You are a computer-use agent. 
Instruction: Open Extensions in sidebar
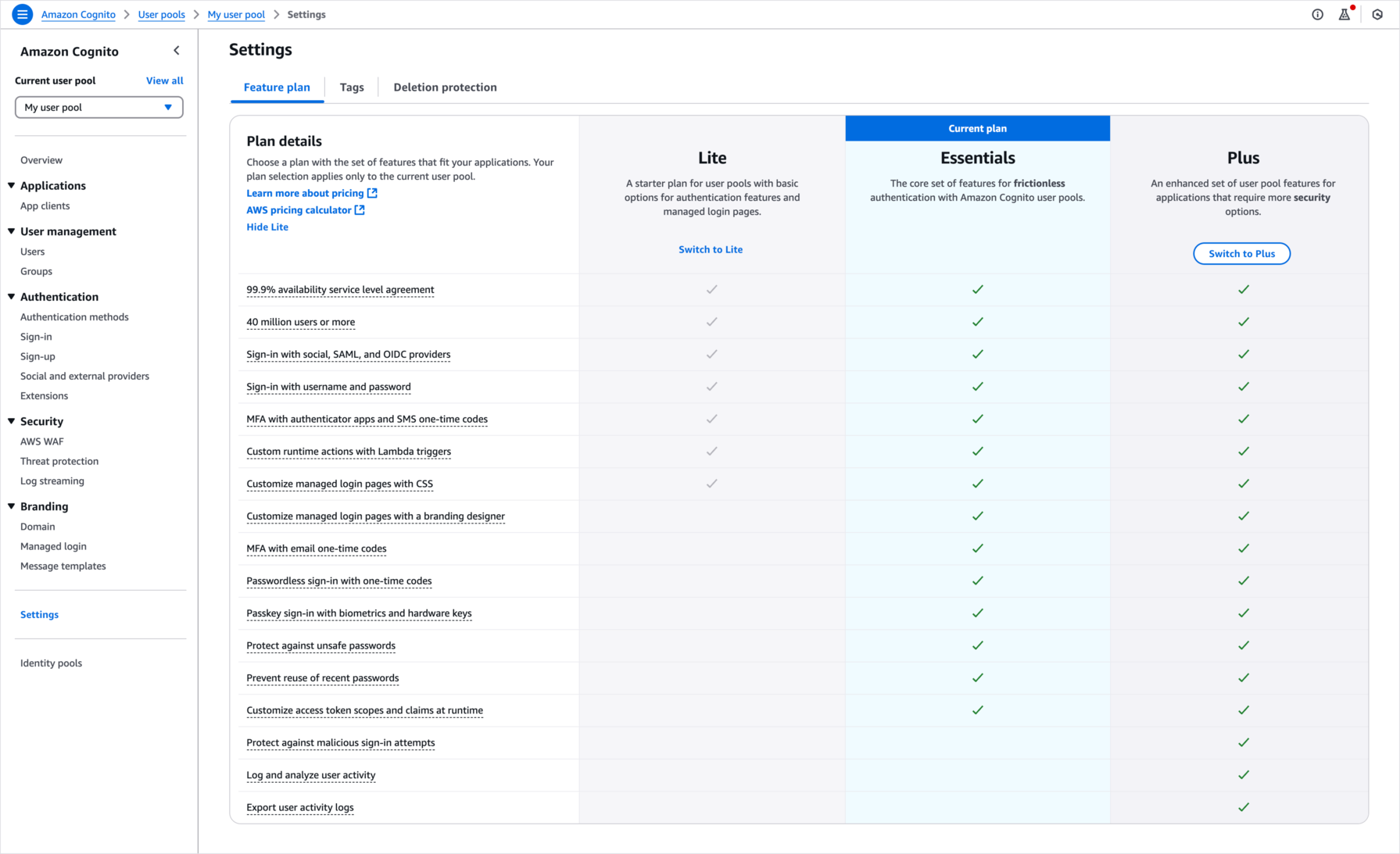(x=45, y=396)
